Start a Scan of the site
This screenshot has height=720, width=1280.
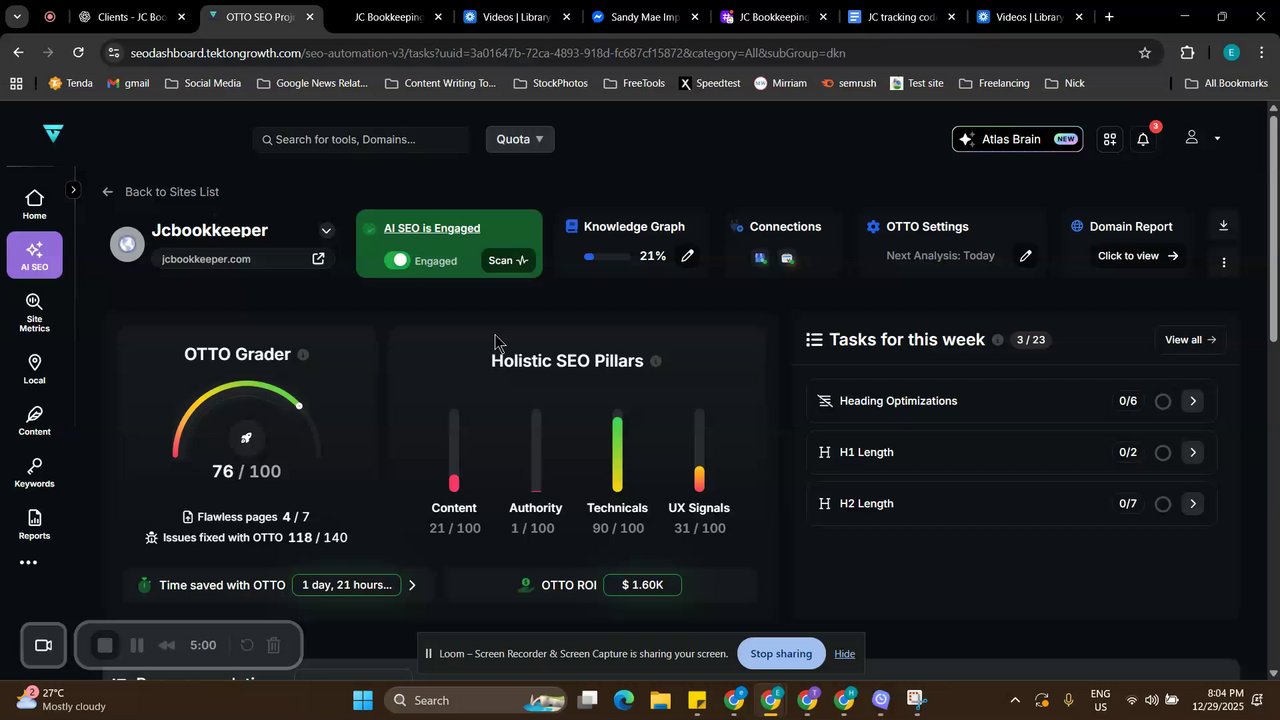(x=508, y=260)
